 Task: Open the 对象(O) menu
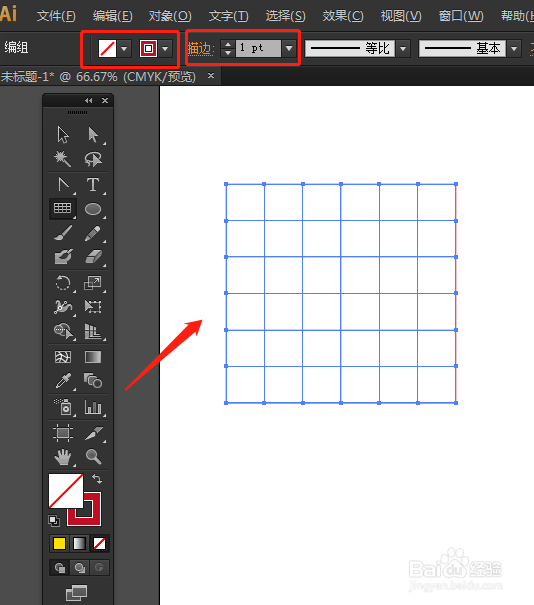(x=170, y=16)
